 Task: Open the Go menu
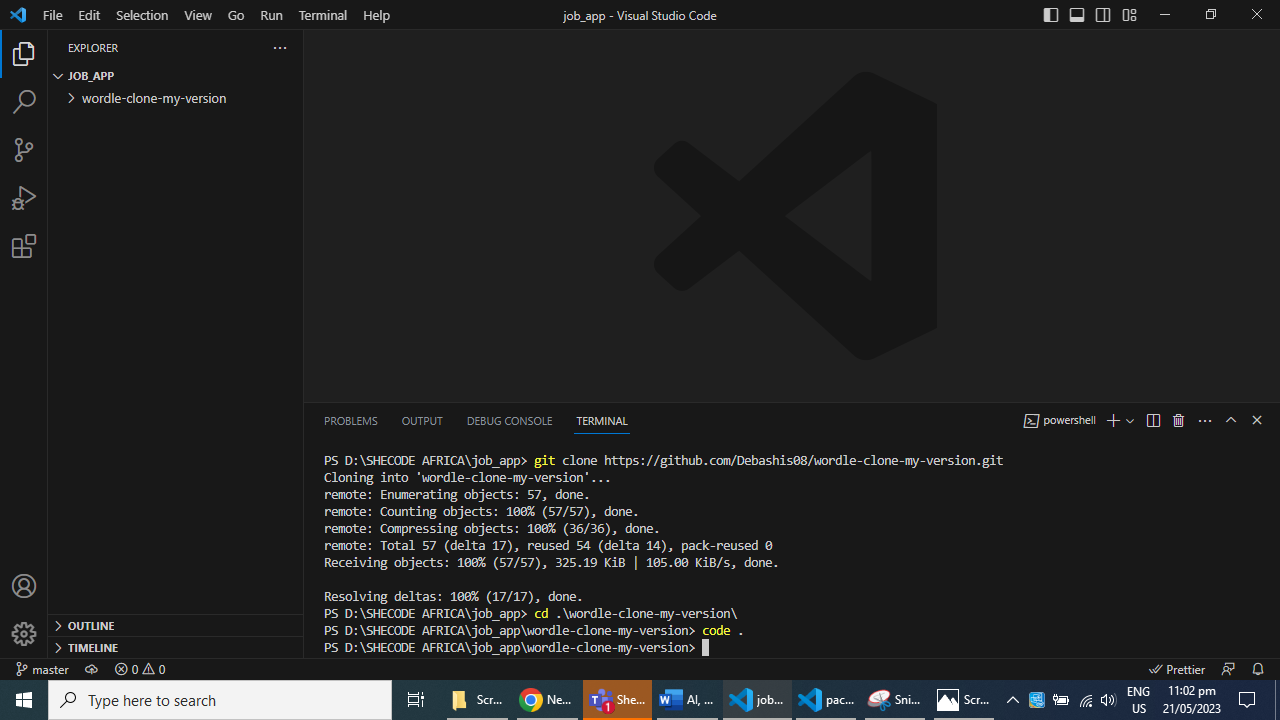[x=236, y=15]
